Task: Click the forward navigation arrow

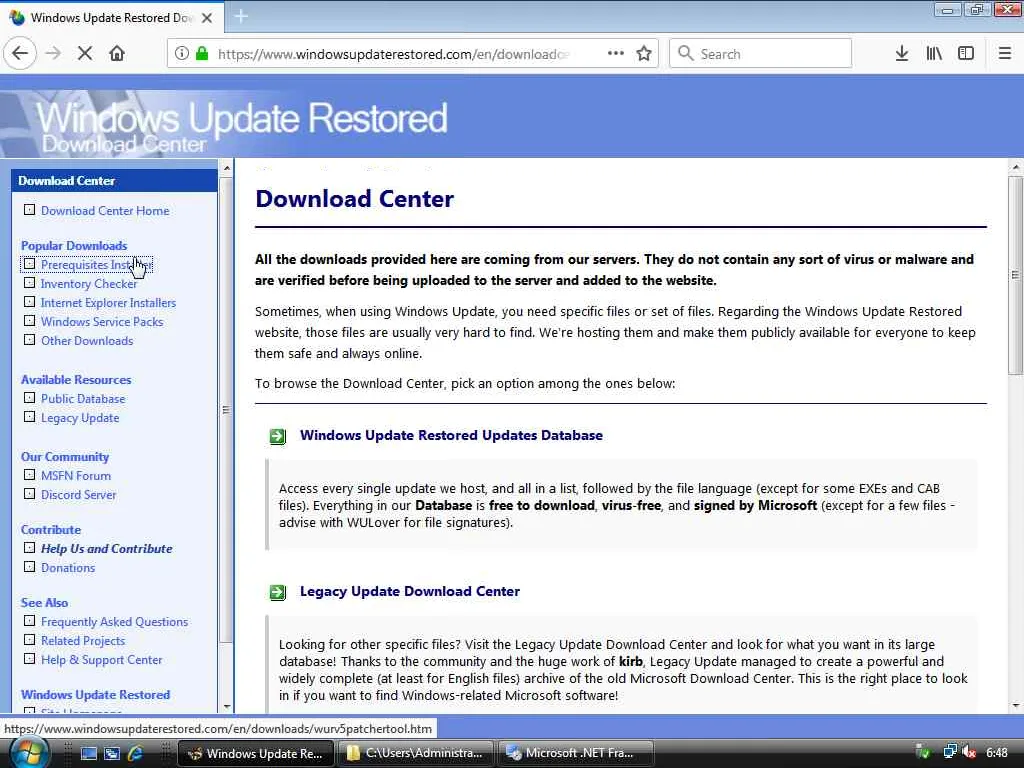Action: (x=54, y=54)
